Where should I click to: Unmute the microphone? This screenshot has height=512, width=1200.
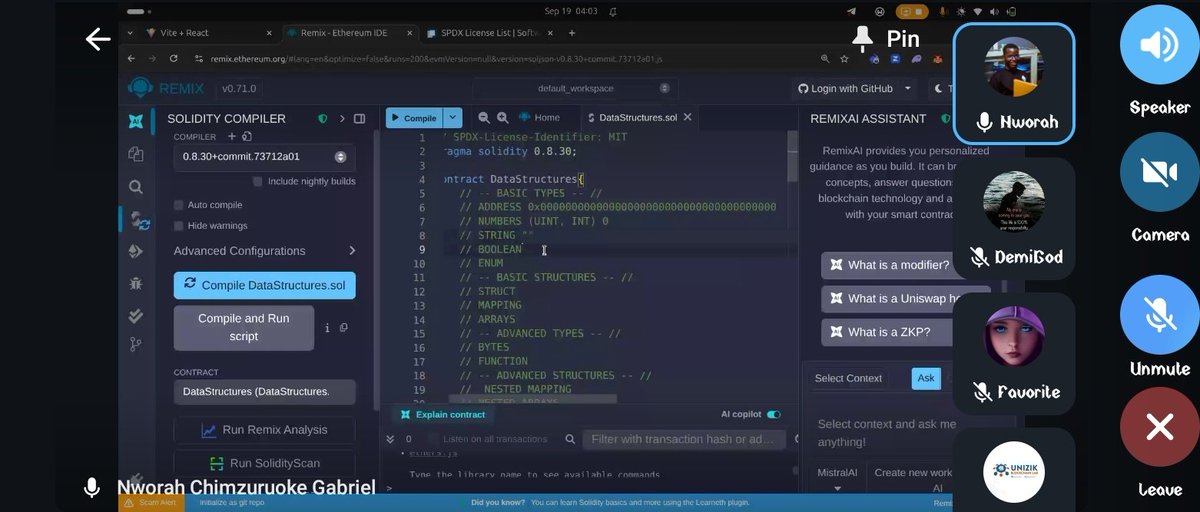tap(1159, 315)
